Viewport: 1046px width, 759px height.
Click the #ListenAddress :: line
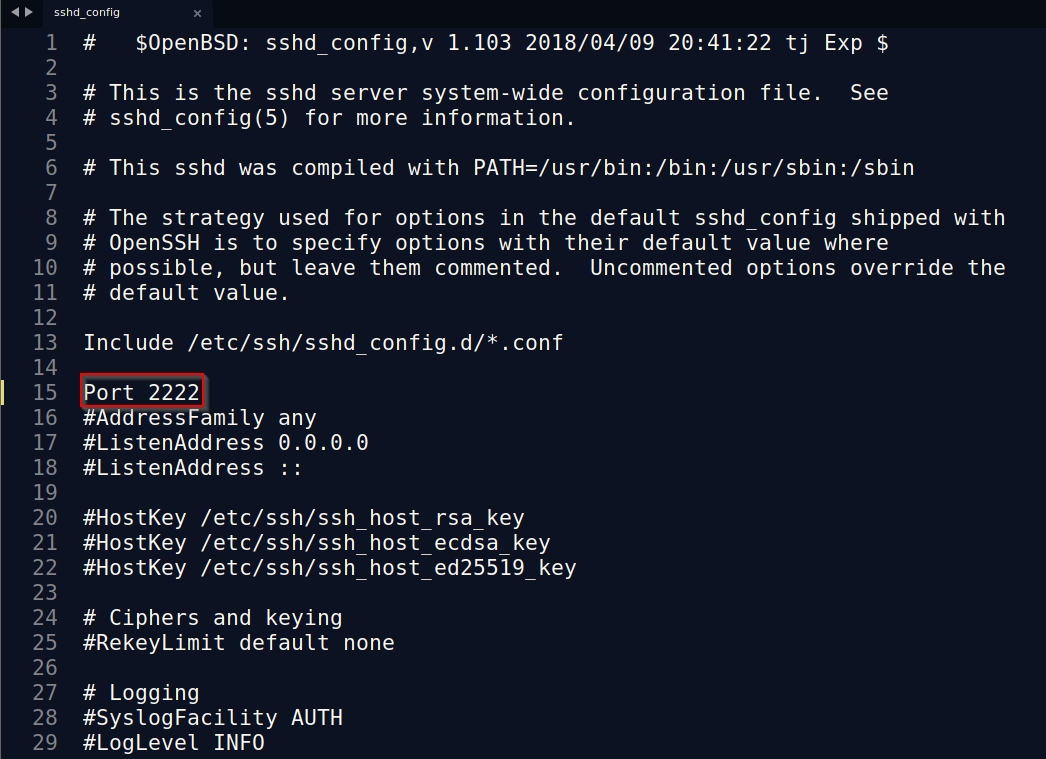(x=193, y=467)
